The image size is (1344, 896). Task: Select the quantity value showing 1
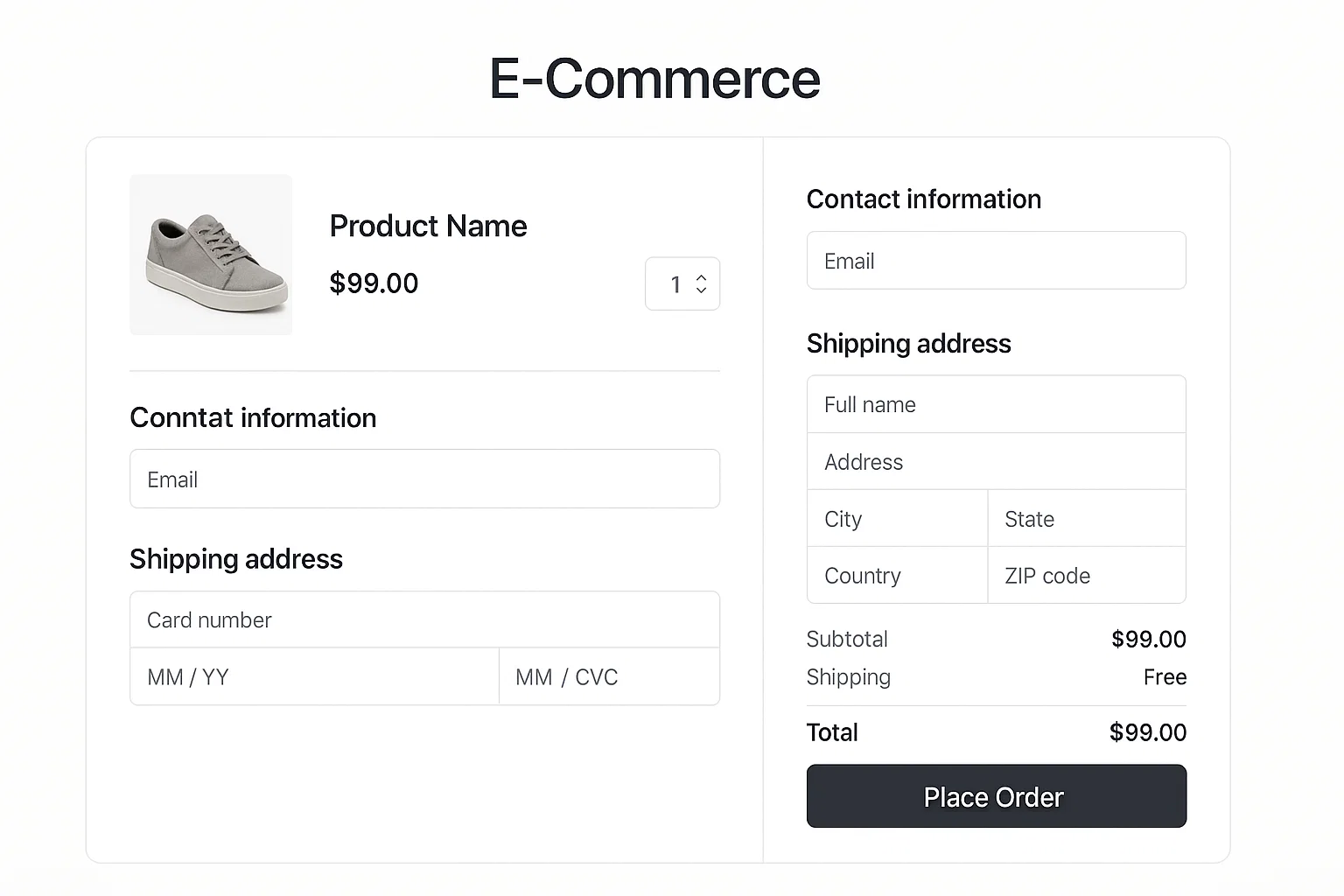675,283
